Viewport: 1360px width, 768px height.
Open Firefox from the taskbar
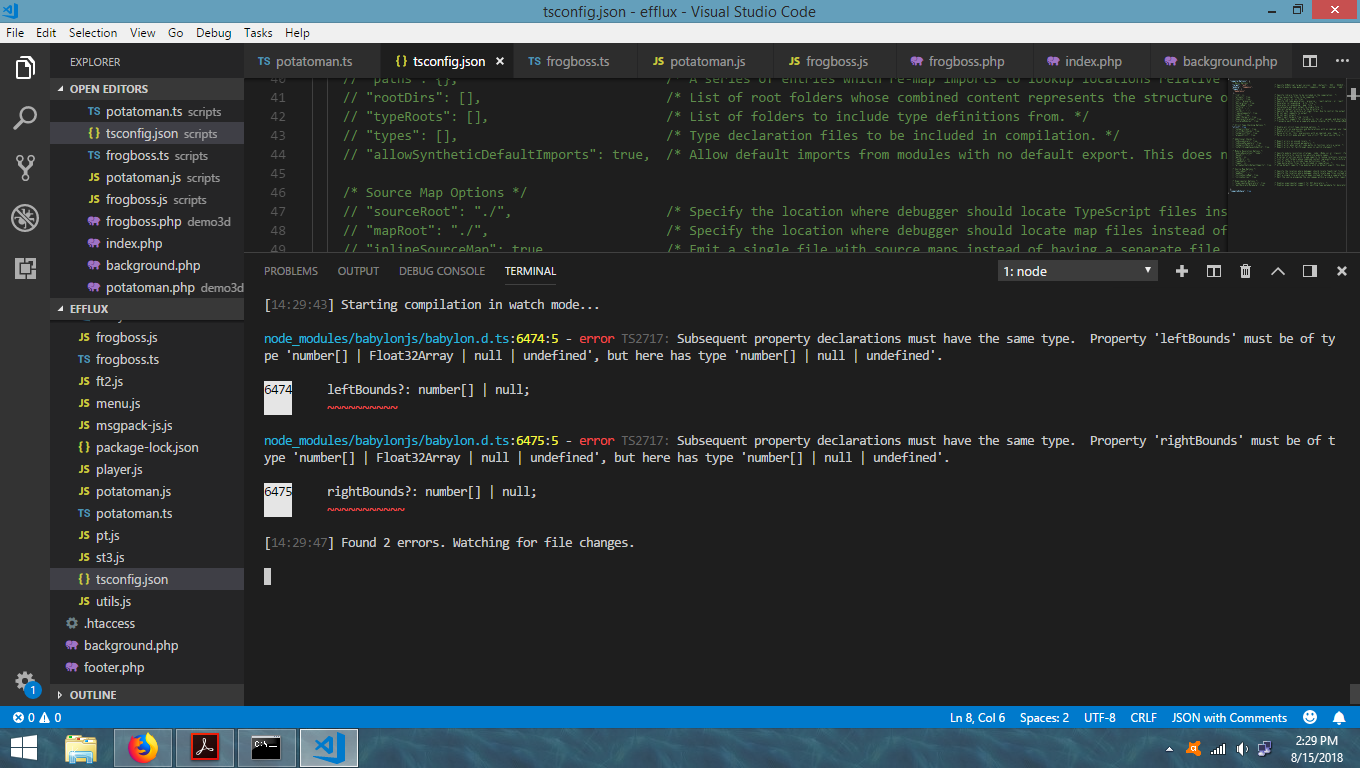pos(144,747)
